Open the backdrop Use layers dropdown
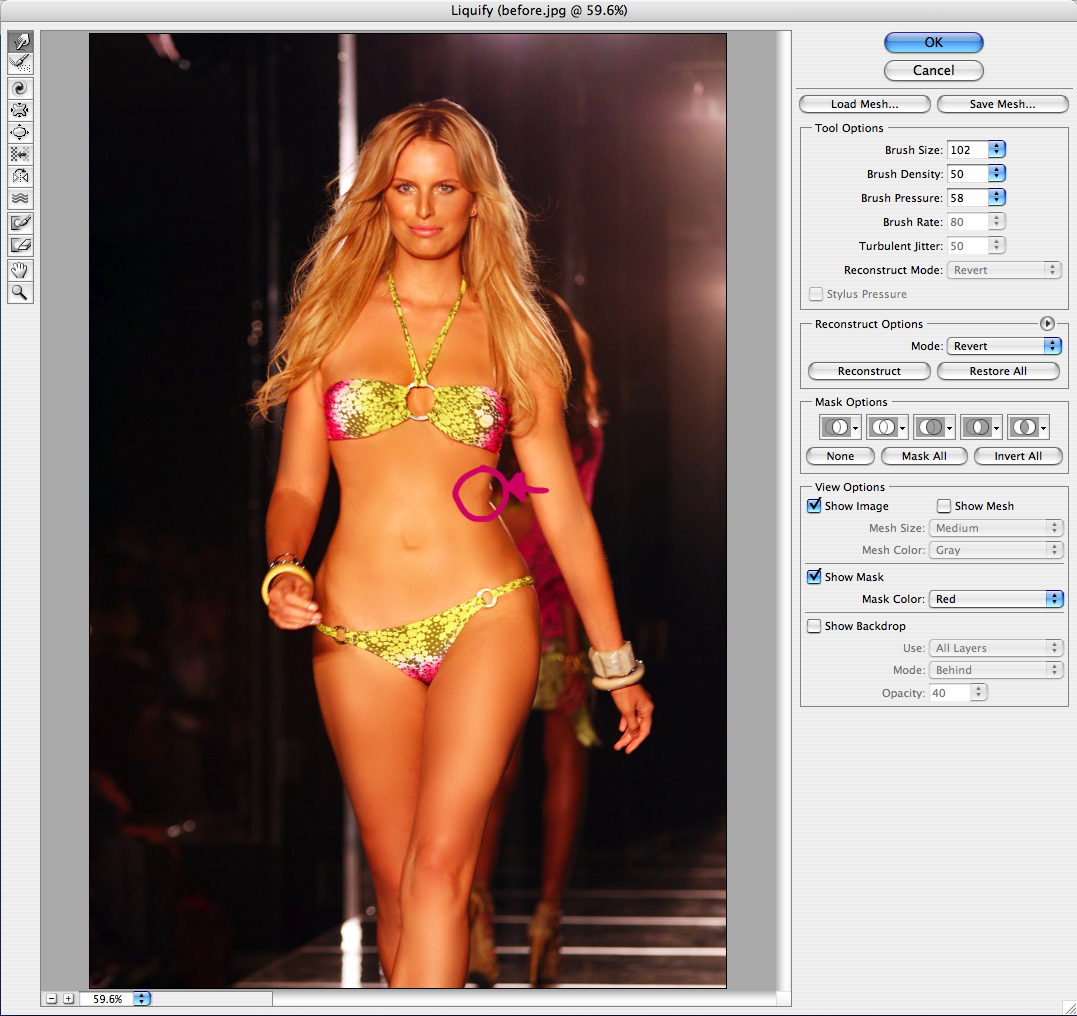1077x1016 pixels. tap(996, 648)
